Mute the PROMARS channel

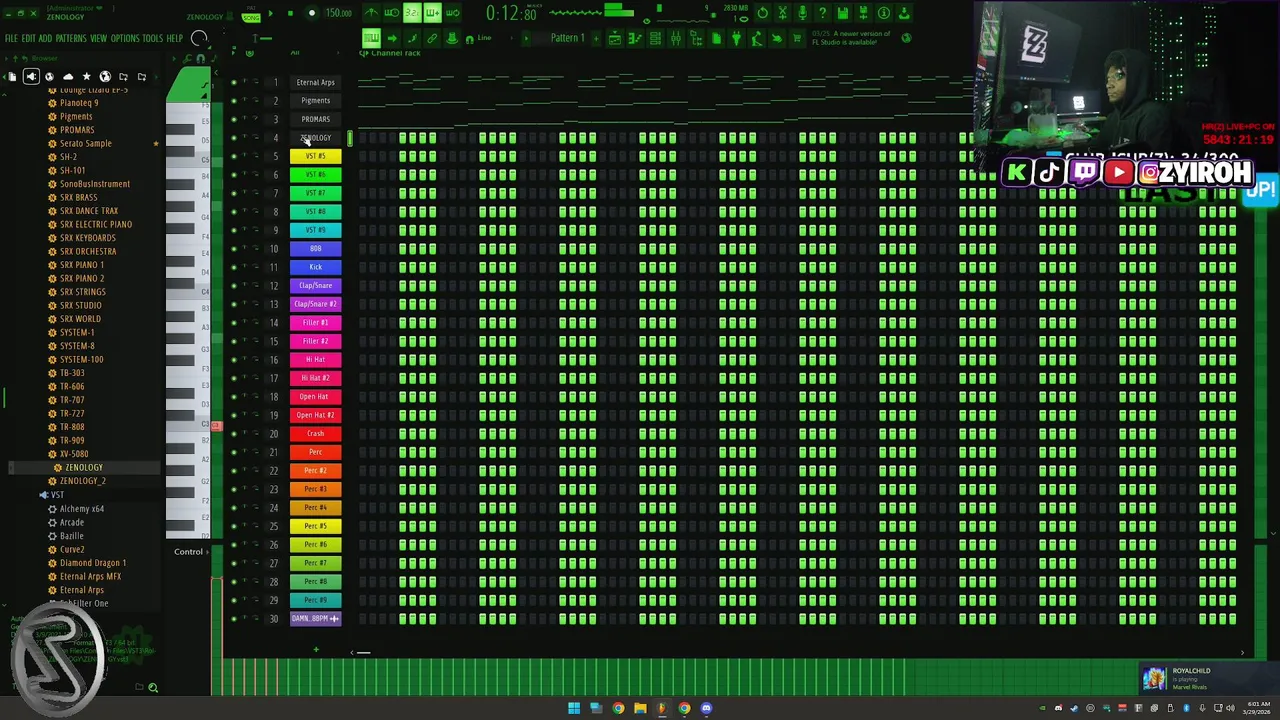pos(234,119)
